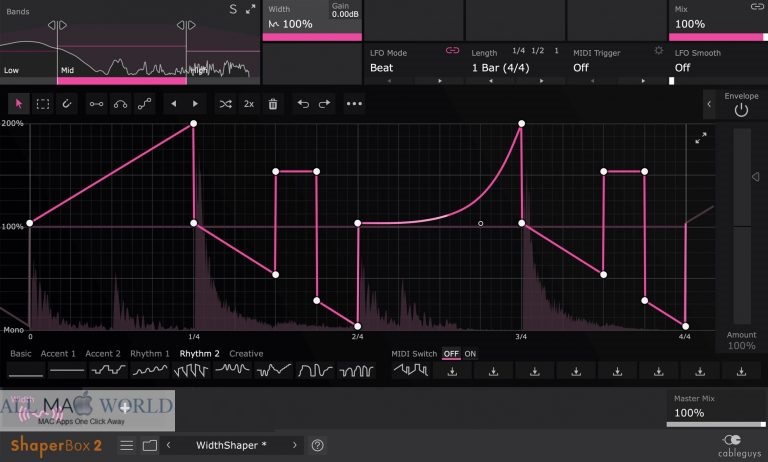The height and width of the screenshot is (462, 768).
Task: Open the Accent 1 waves tab
Action: [58, 354]
